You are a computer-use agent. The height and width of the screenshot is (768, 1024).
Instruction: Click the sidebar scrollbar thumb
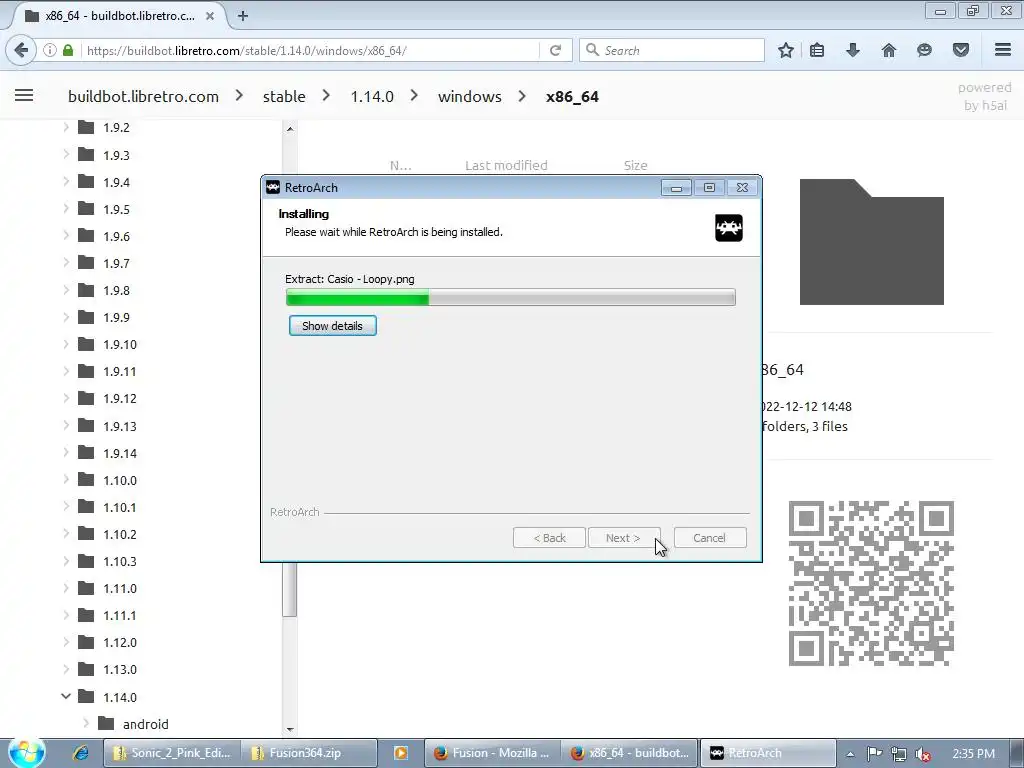coord(289,589)
